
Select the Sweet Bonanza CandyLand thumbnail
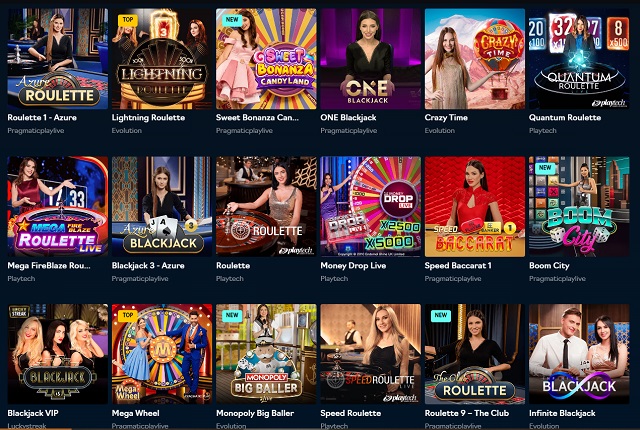(x=266, y=59)
